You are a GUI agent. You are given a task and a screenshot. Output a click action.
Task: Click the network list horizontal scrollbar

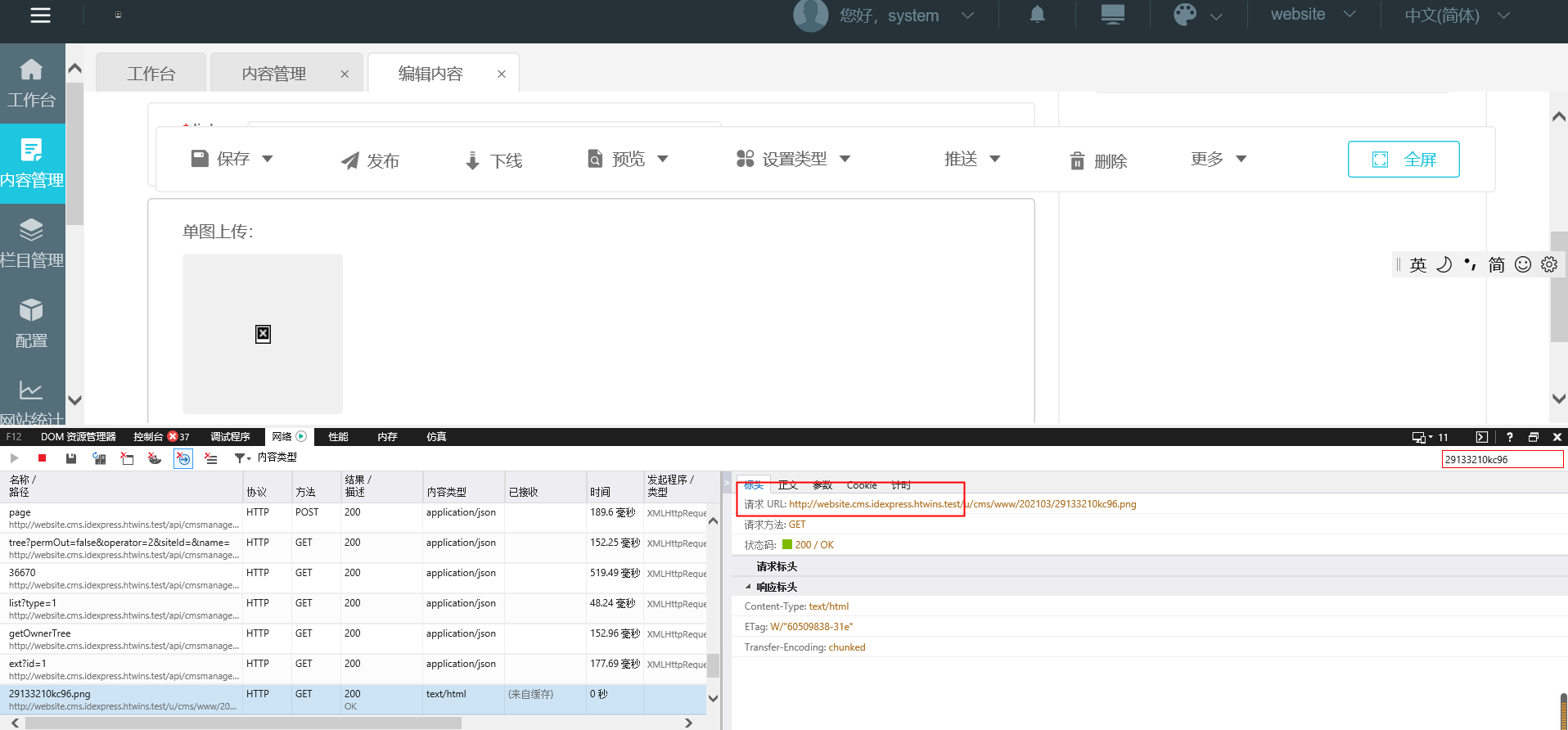pyautogui.click(x=244, y=723)
